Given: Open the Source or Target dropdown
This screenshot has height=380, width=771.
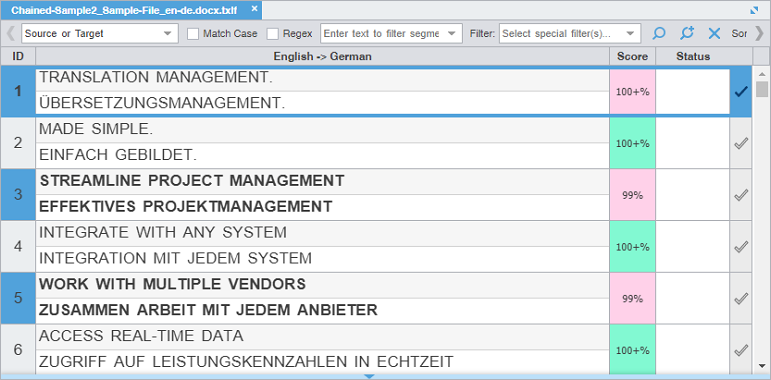Looking at the screenshot, I should pos(100,33).
